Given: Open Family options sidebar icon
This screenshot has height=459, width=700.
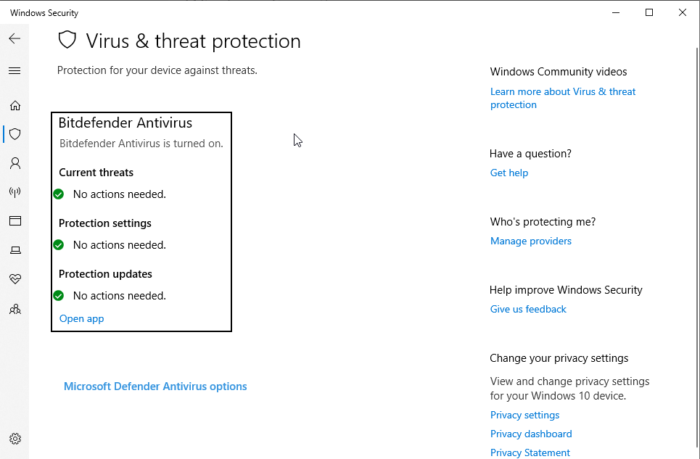Looking at the screenshot, I should point(14,309).
